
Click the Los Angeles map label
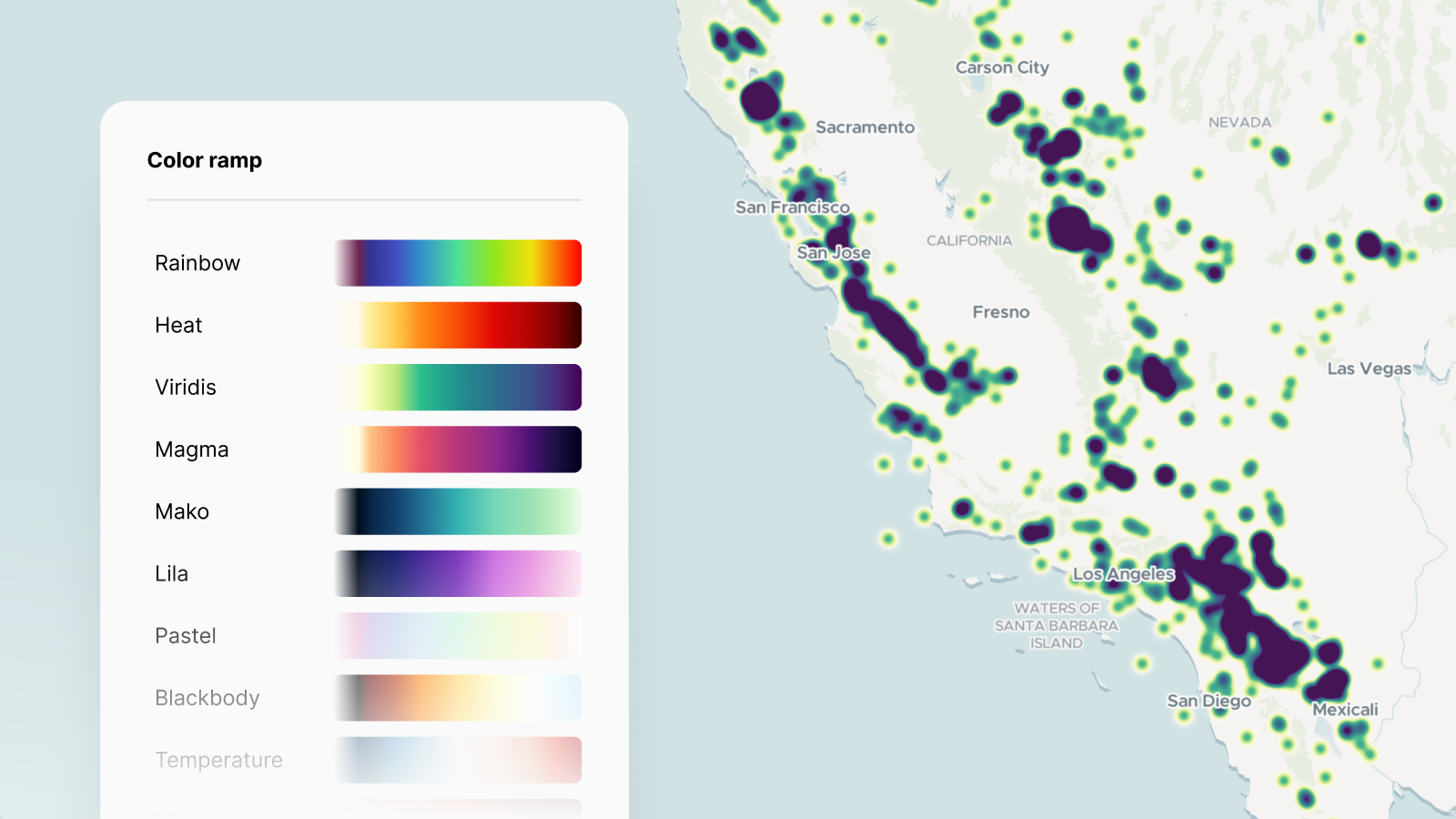(1123, 574)
